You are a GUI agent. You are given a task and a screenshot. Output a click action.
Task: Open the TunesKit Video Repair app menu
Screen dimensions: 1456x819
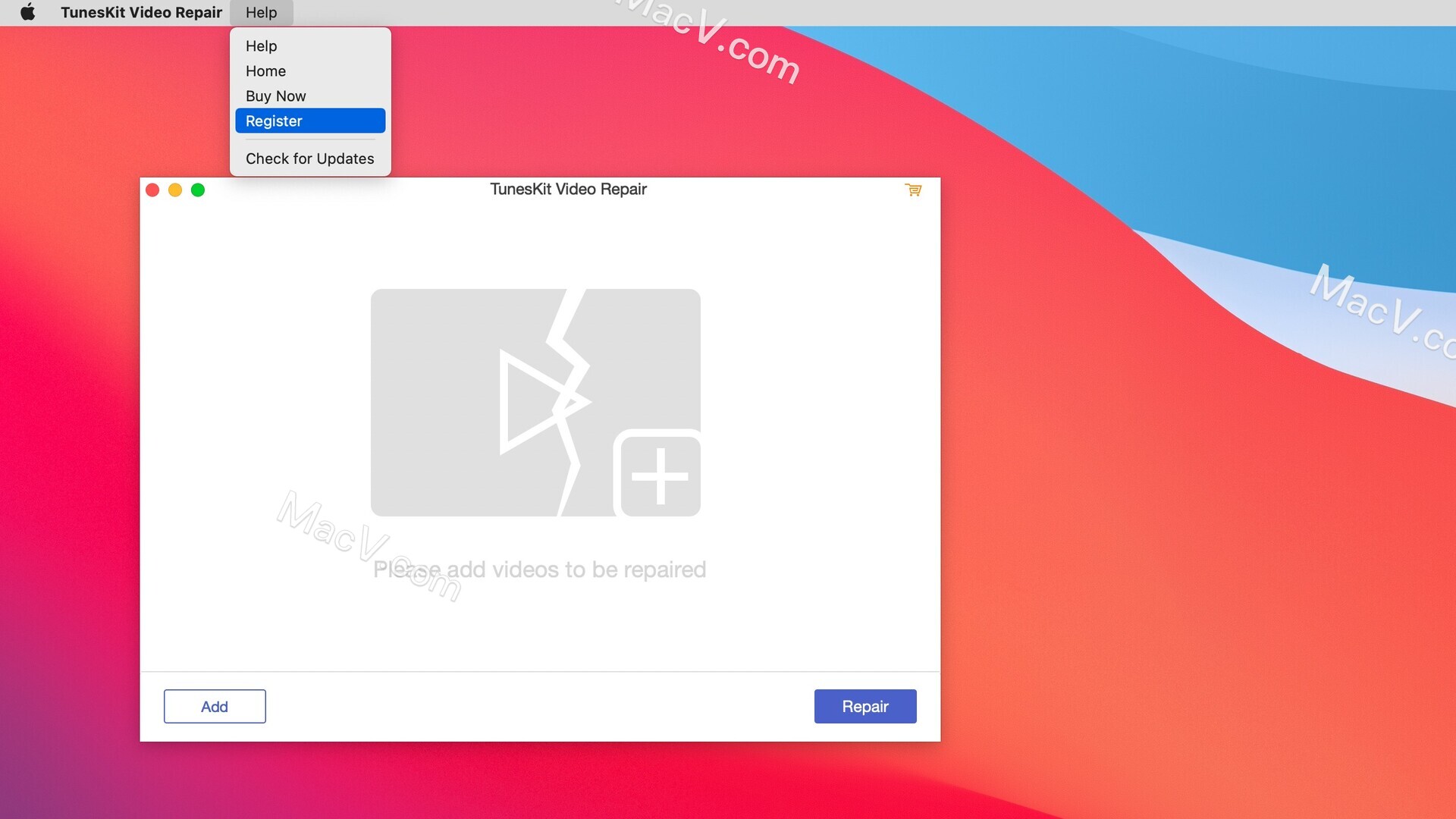pyautogui.click(x=141, y=12)
